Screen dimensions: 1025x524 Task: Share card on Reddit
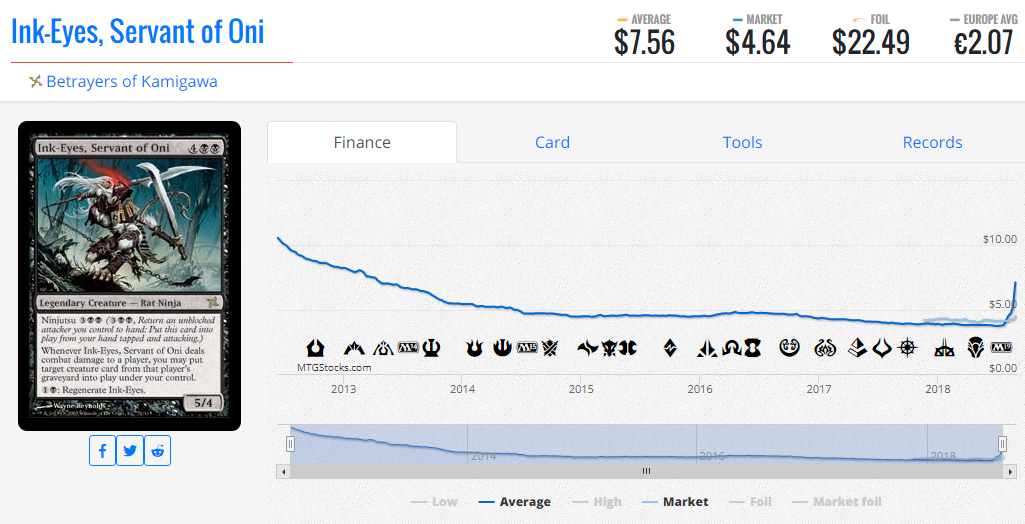point(158,451)
